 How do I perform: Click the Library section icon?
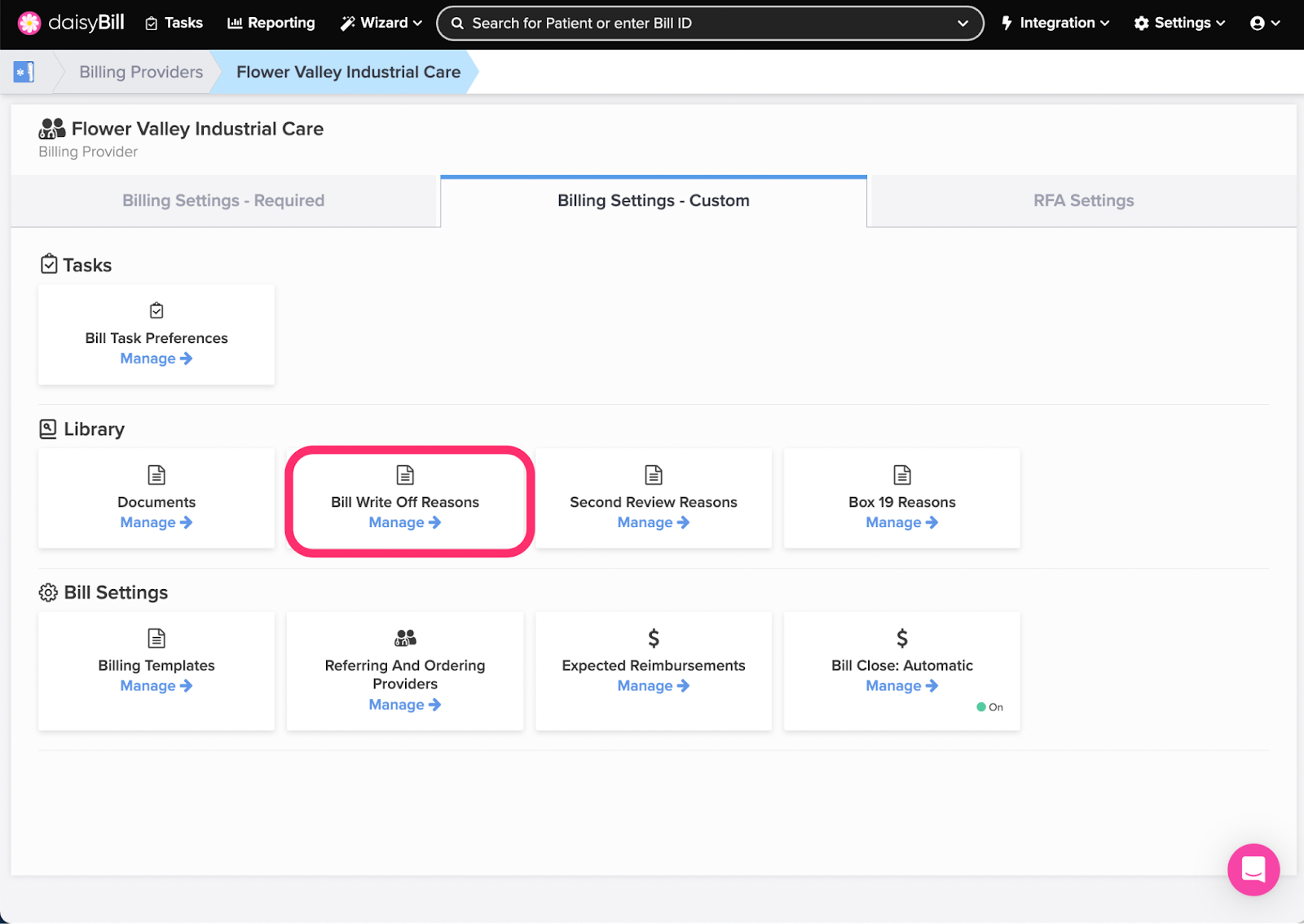pyautogui.click(x=48, y=429)
